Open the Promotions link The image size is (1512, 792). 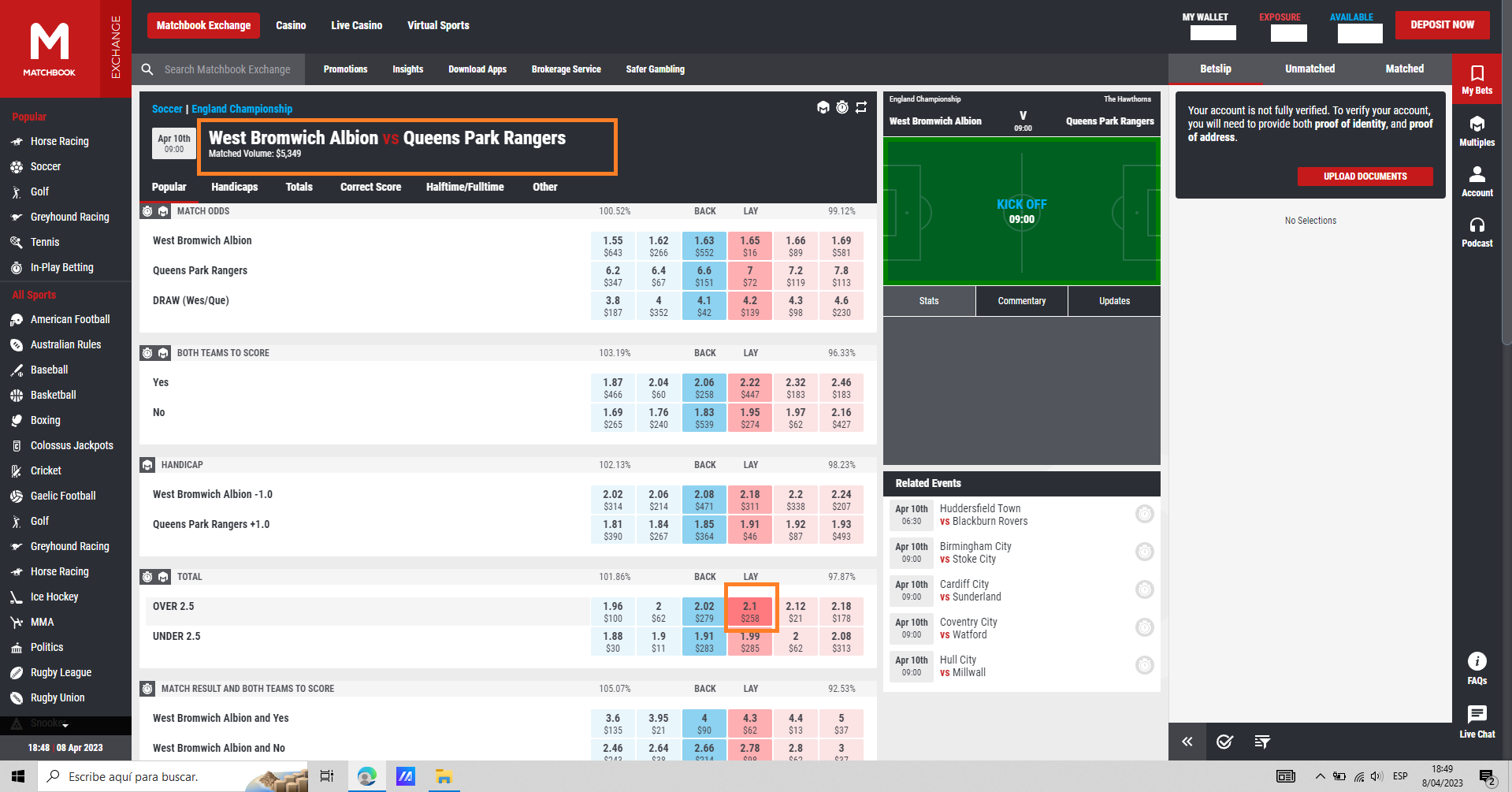point(345,69)
